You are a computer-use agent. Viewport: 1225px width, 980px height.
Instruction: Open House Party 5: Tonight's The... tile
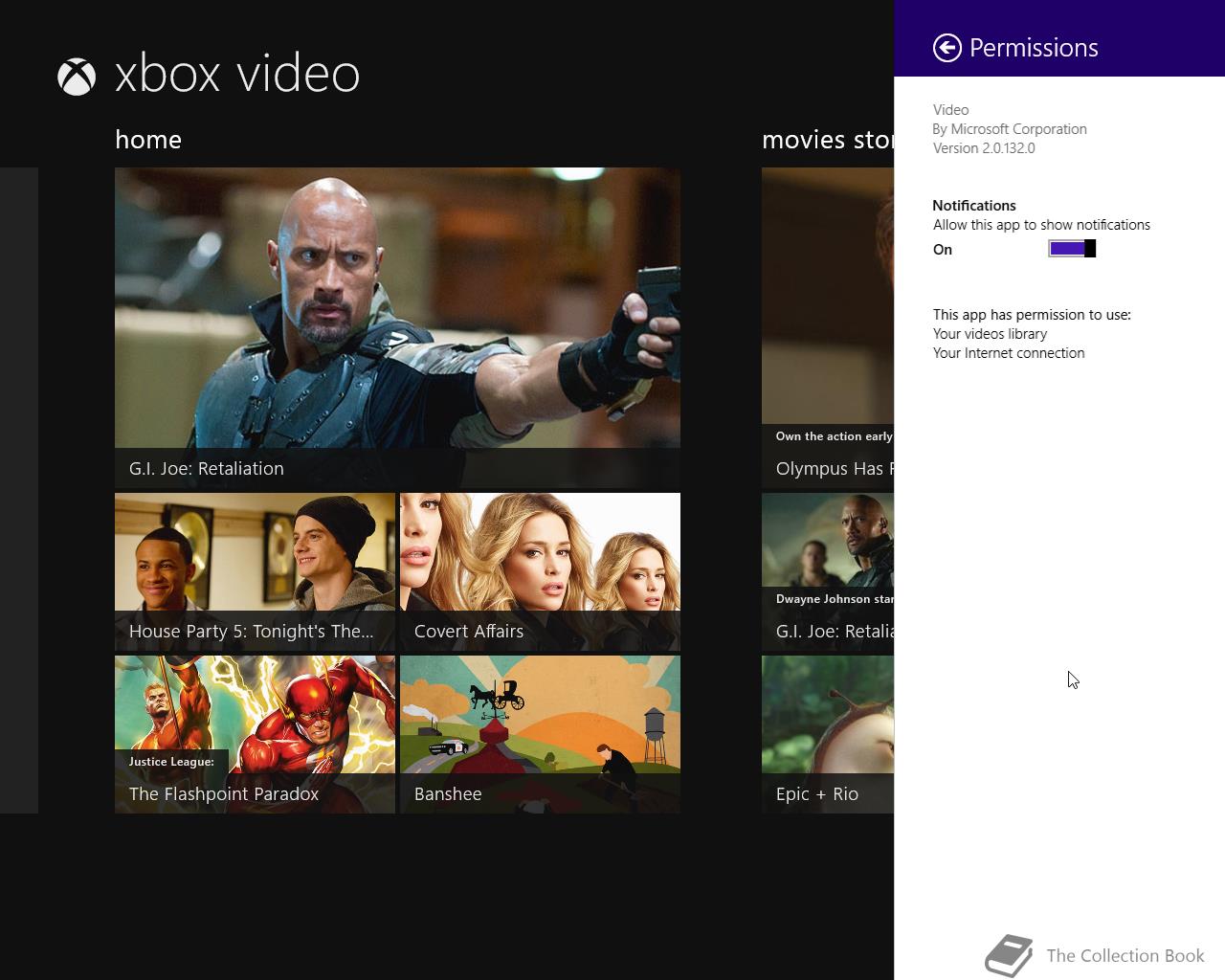(255, 572)
